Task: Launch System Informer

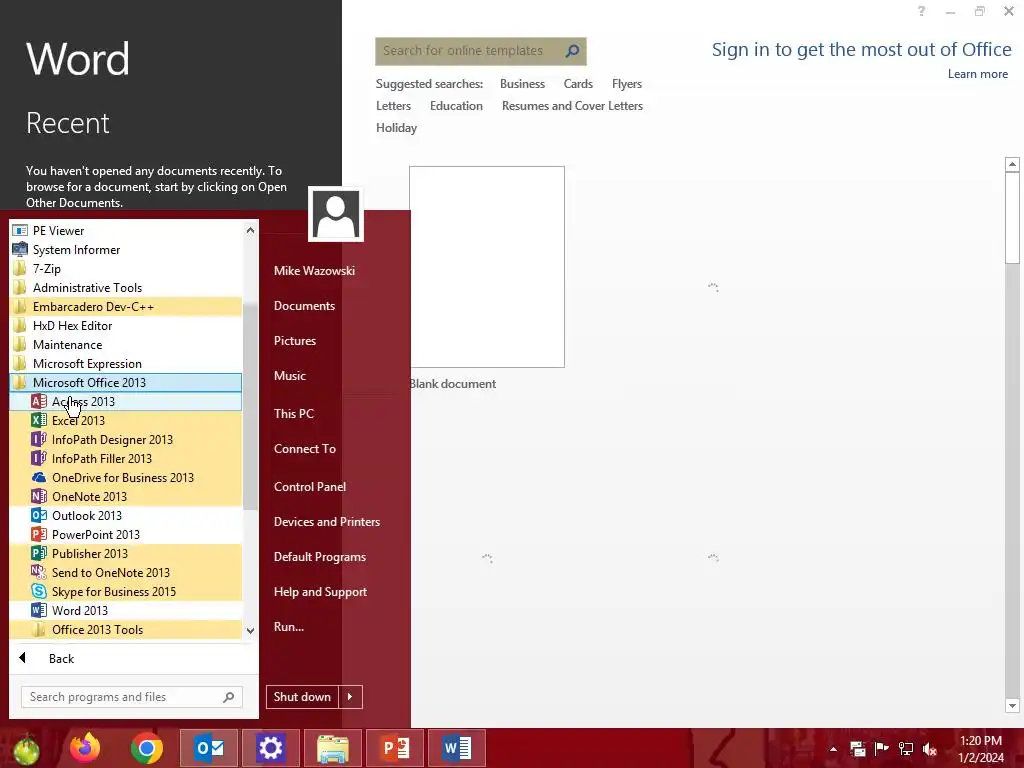Action: point(125,249)
